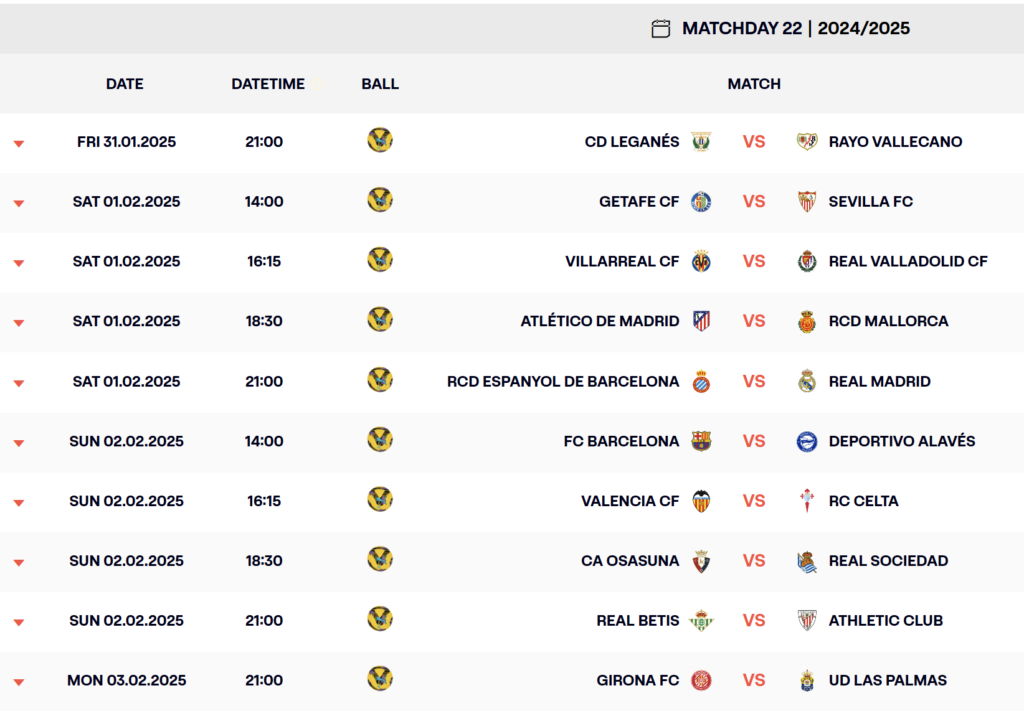
Task: Click the Matchday 22 | 2024/2025 title
Action: (795, 28)
